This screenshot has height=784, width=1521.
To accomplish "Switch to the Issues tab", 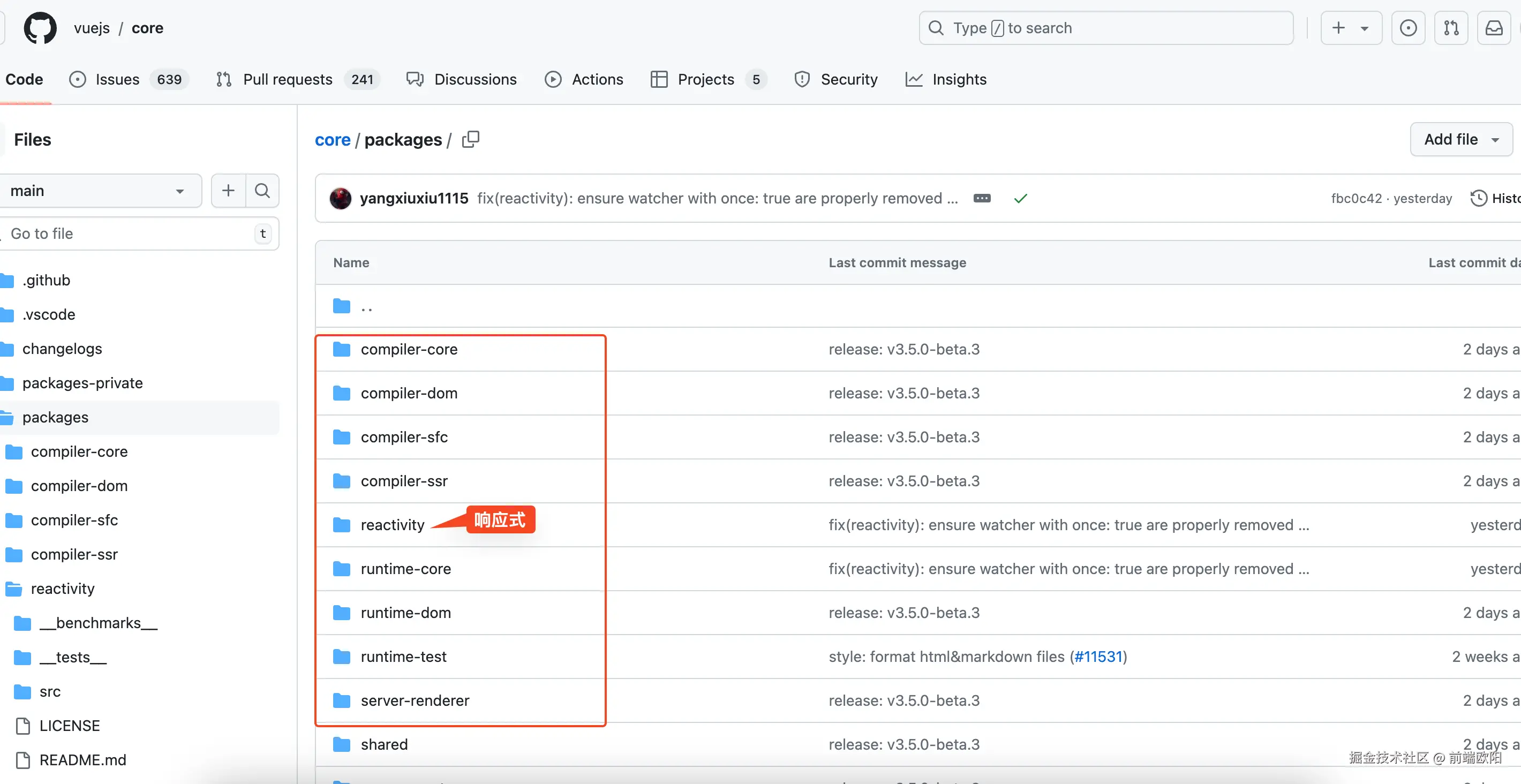I will click(x=117, y=79).
